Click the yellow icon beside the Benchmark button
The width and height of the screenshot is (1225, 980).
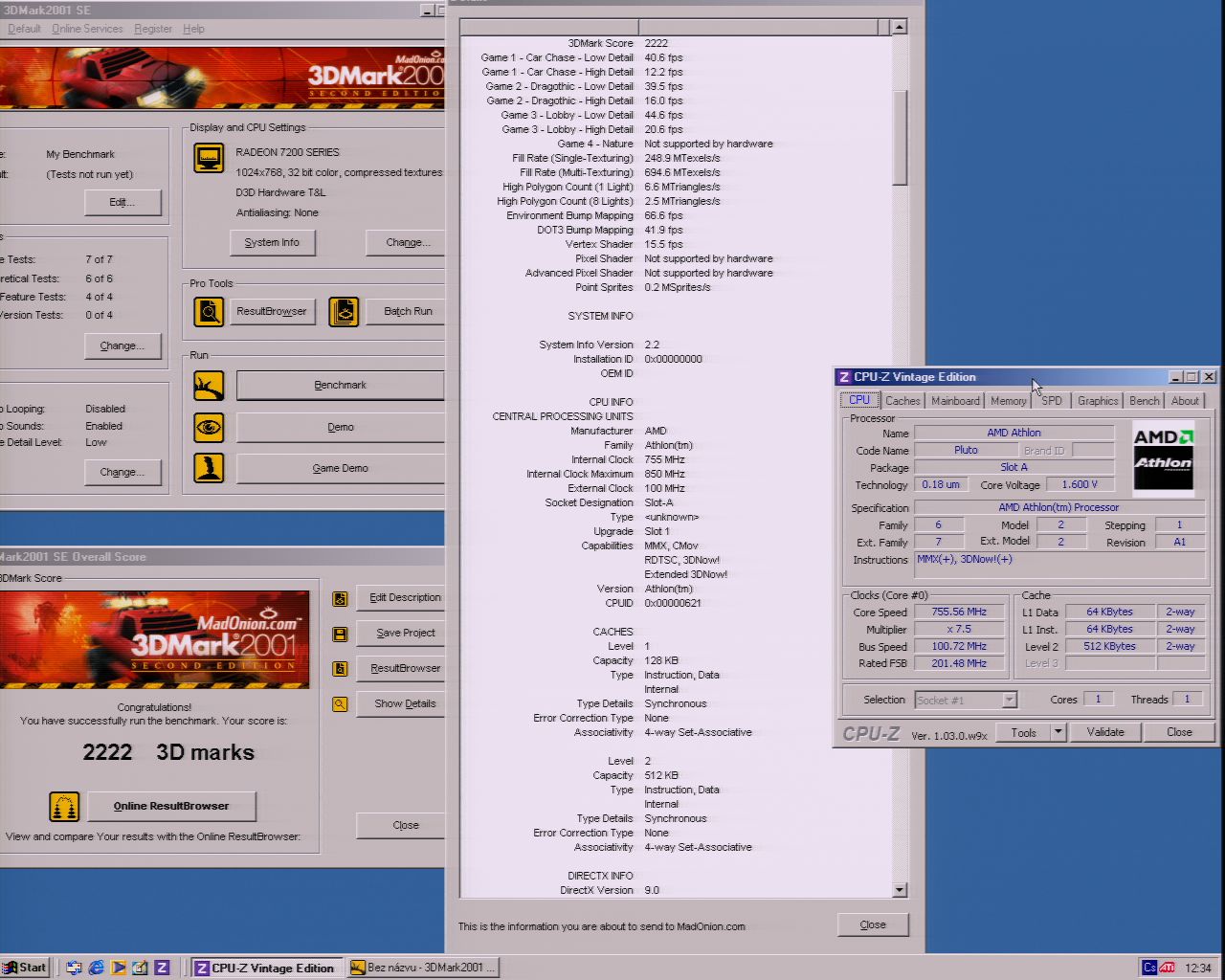click(x=209, y=386)
